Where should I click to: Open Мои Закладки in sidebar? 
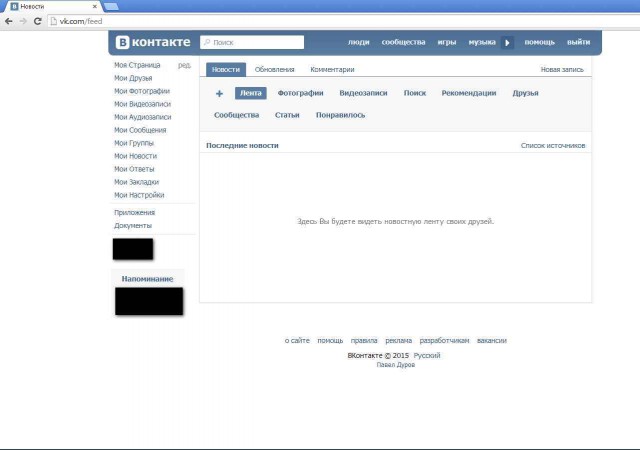point(136,182)
